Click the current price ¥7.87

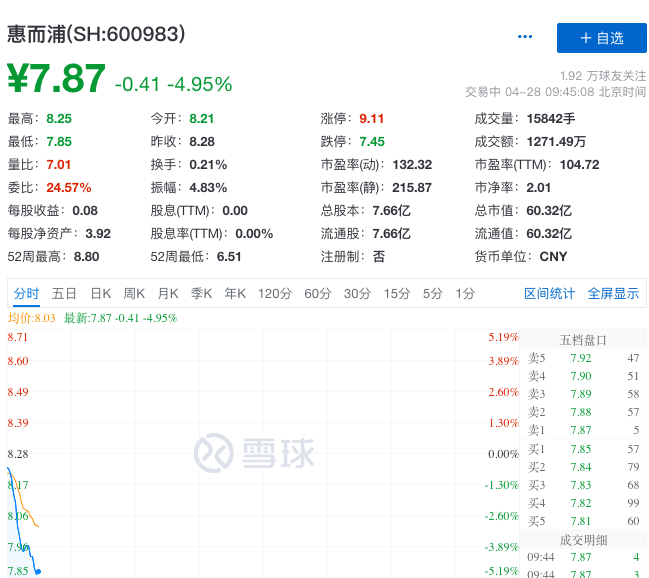point(56,78)
